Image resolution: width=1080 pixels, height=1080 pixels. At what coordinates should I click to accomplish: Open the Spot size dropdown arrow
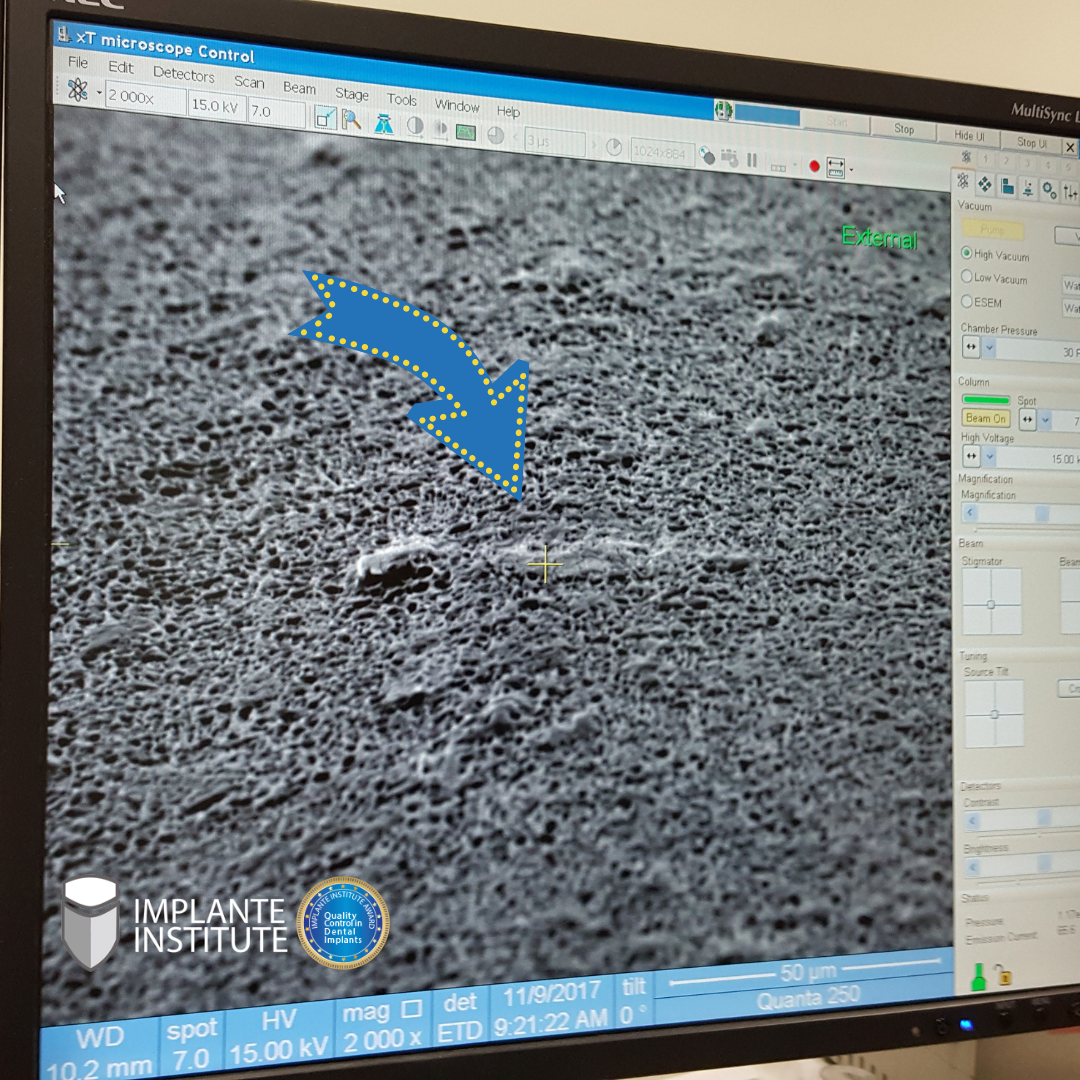pyautogui.click(x=1047, y=420)
